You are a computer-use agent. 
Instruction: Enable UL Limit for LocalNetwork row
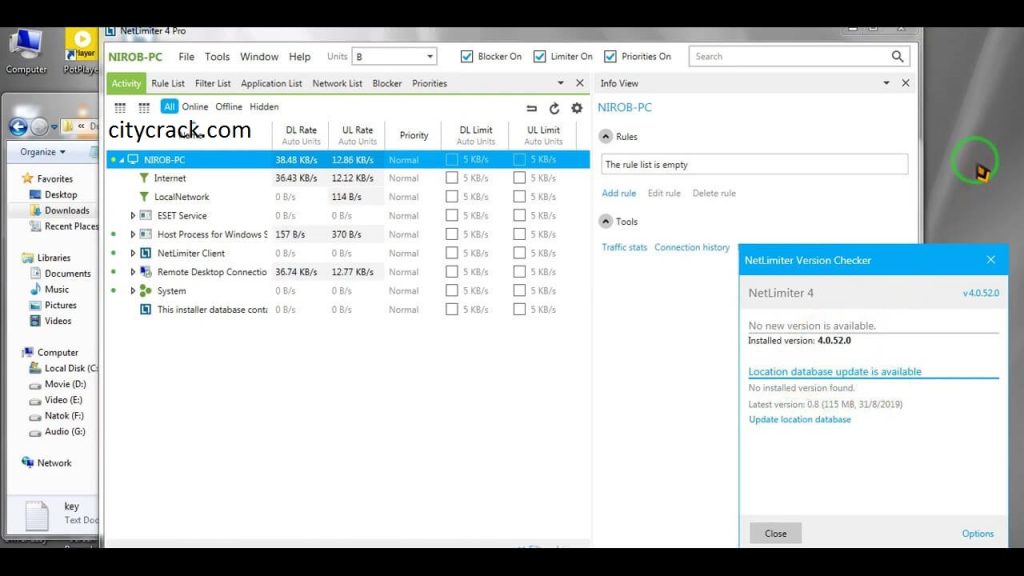[x=519, y=197]
